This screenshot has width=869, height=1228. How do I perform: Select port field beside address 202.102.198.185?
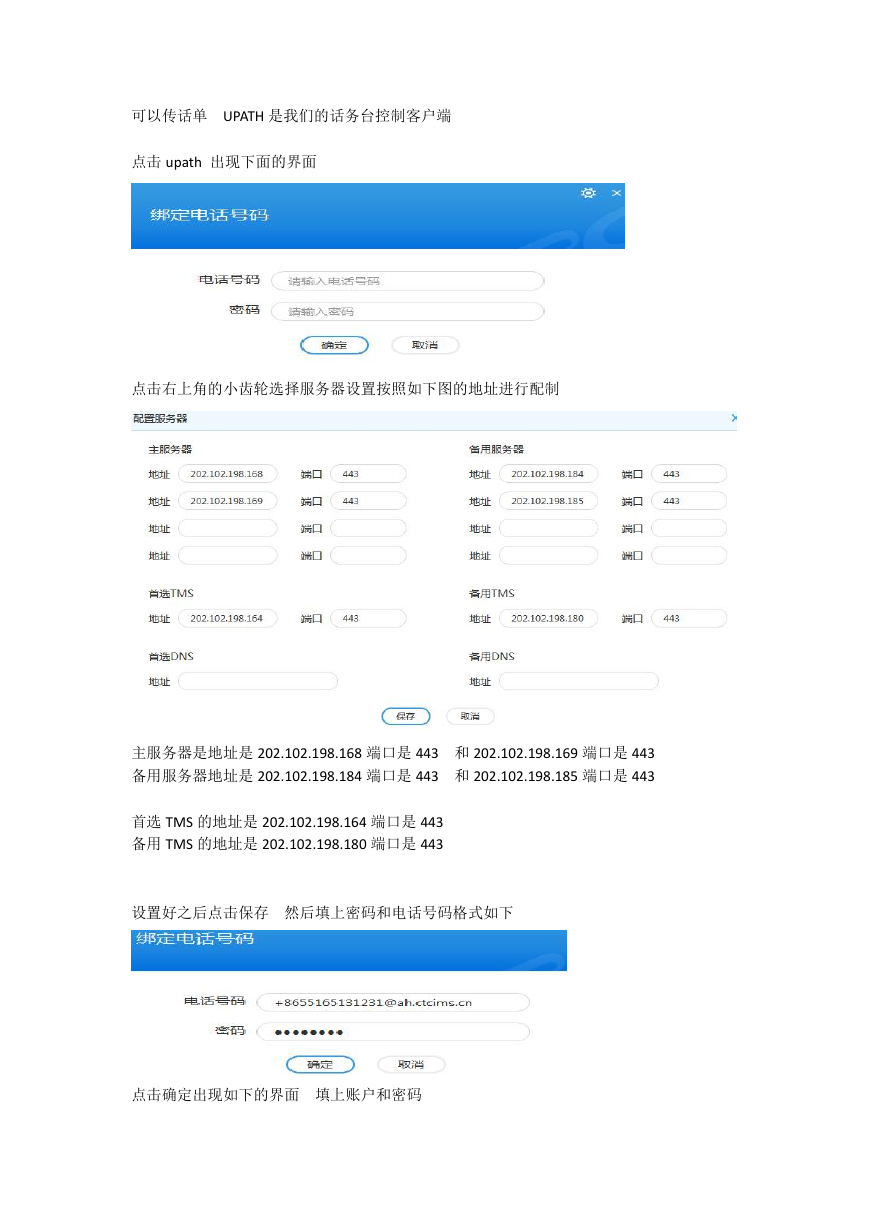tap(689, 501)
